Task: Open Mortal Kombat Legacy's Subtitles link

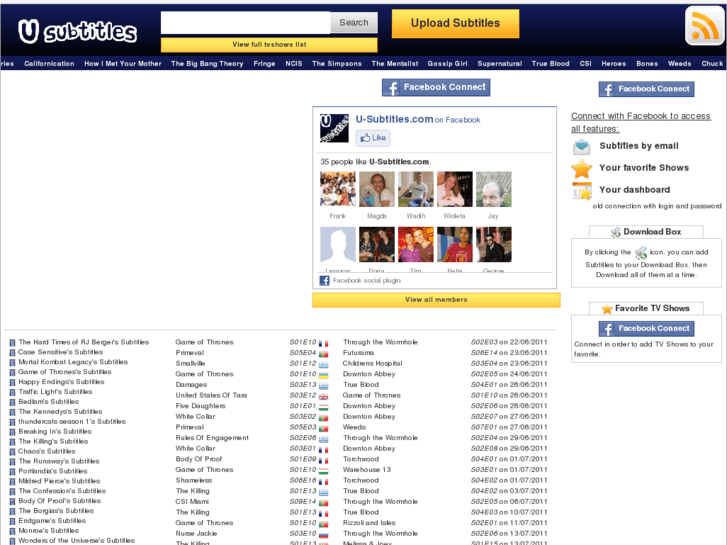Action: click(73, 362)
